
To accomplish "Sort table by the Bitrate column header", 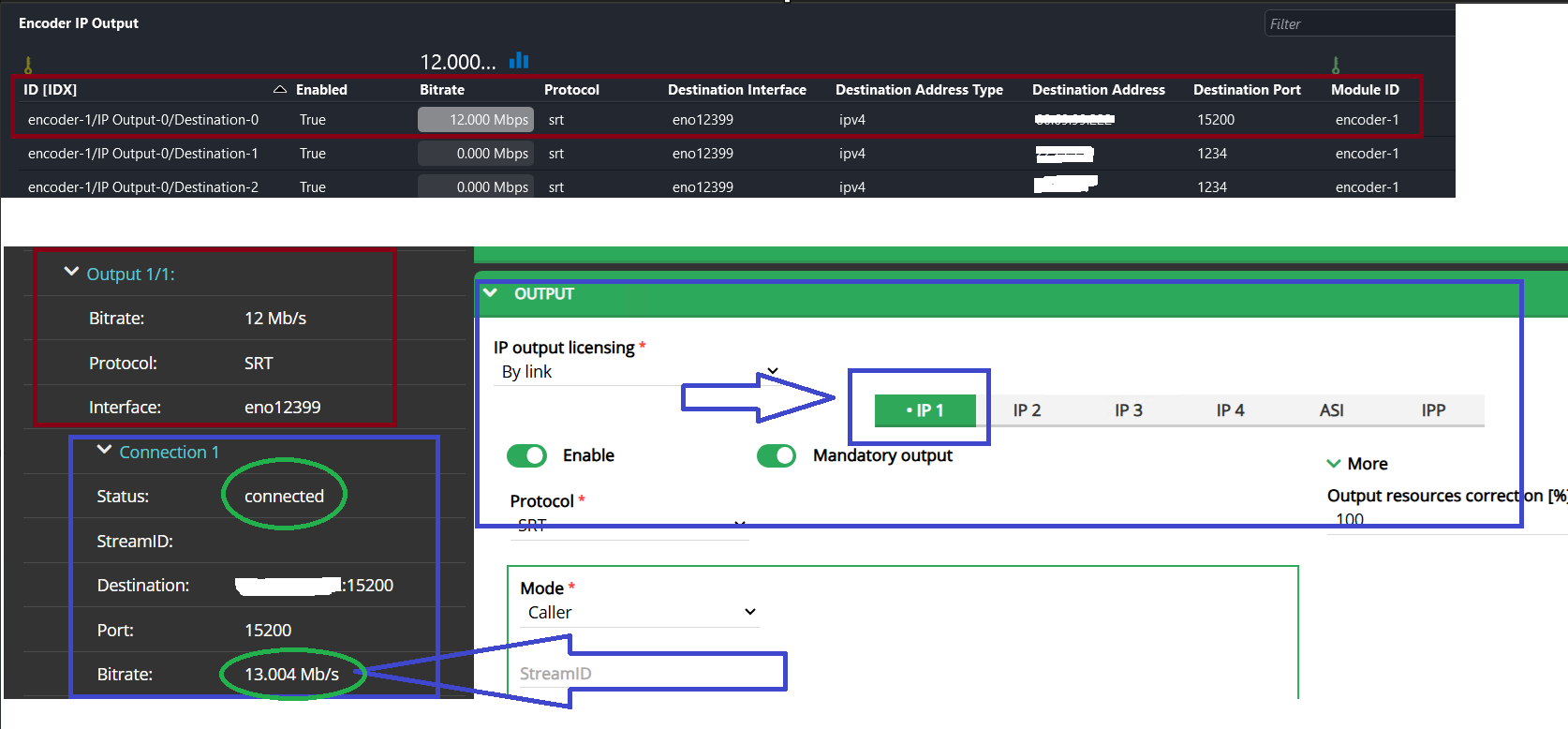I will (x=442, y=90).
